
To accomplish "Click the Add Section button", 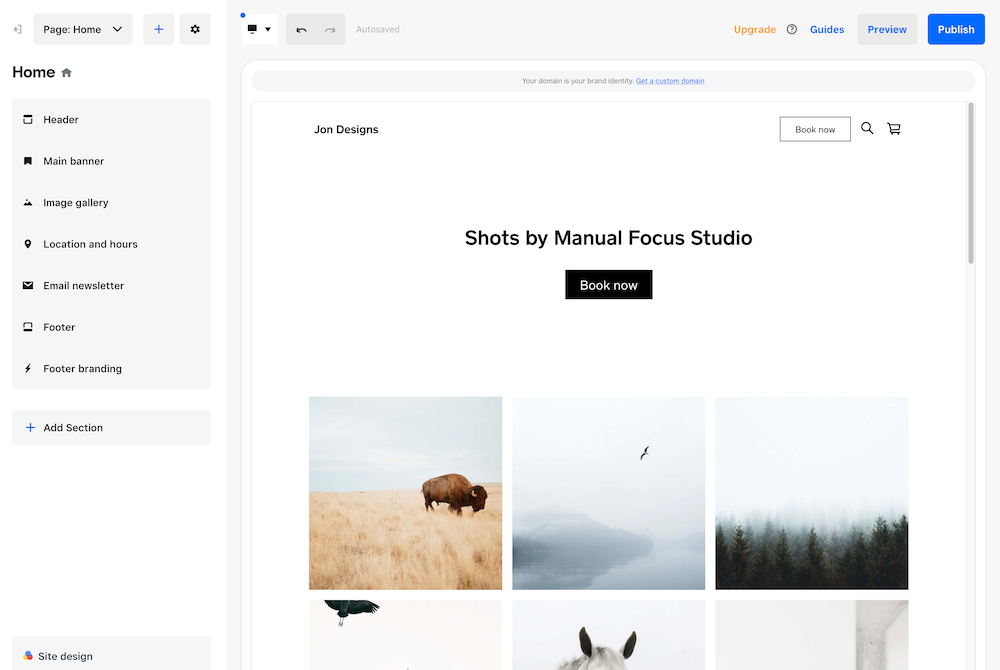I will (x=112, y=428).
